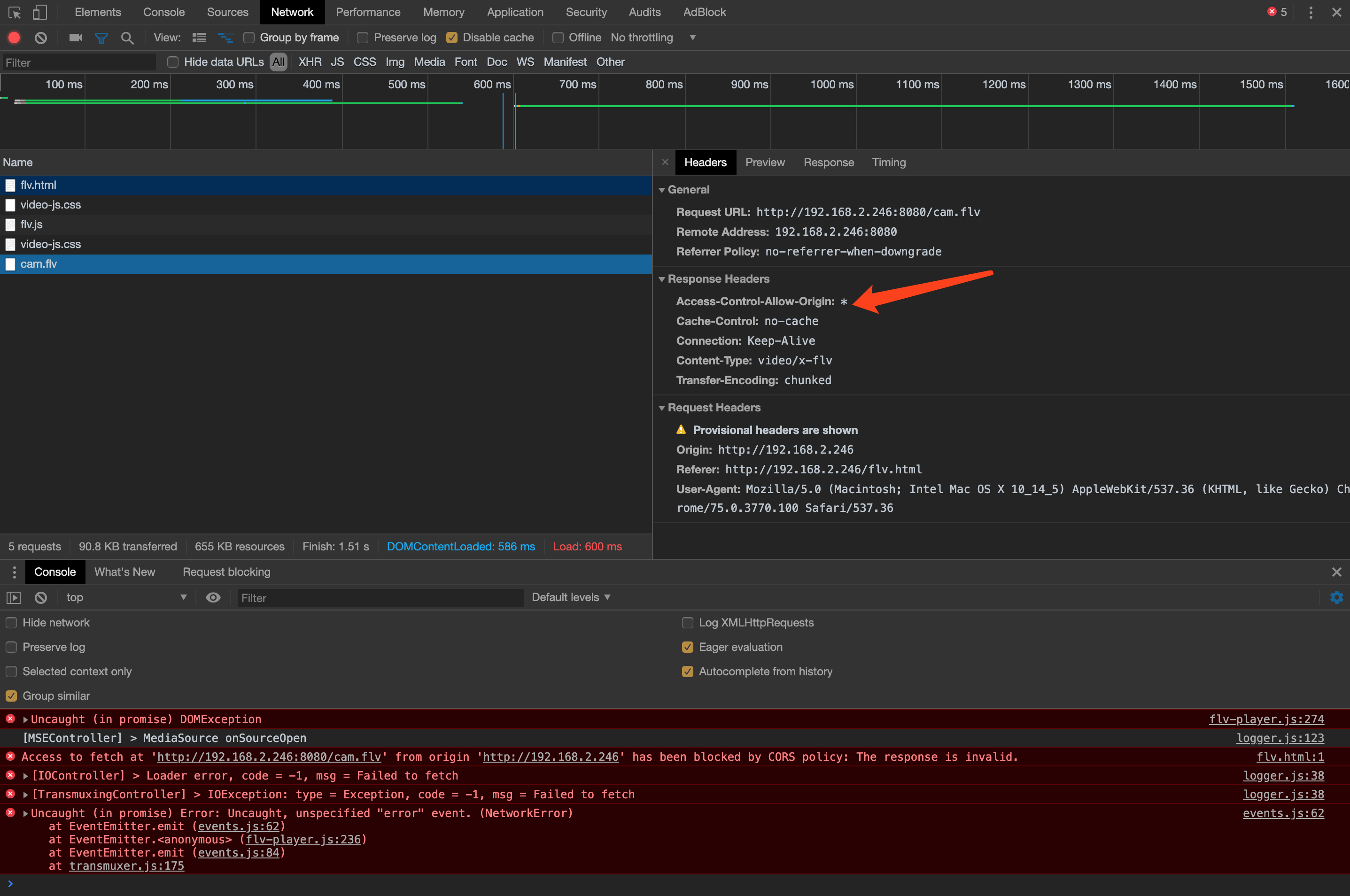The image size is (1350, 896).
Task: Open the console settings gear icon
Action: point(1336,597)
